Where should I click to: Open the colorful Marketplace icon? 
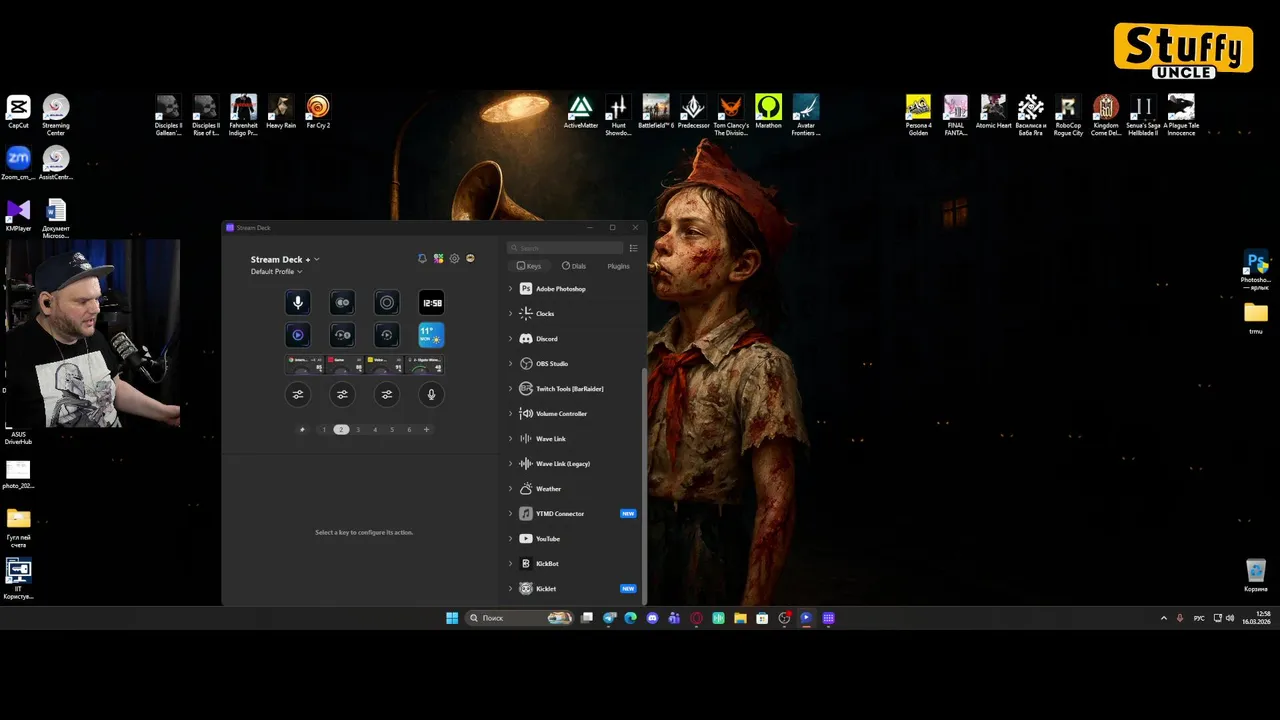[438, 258]
